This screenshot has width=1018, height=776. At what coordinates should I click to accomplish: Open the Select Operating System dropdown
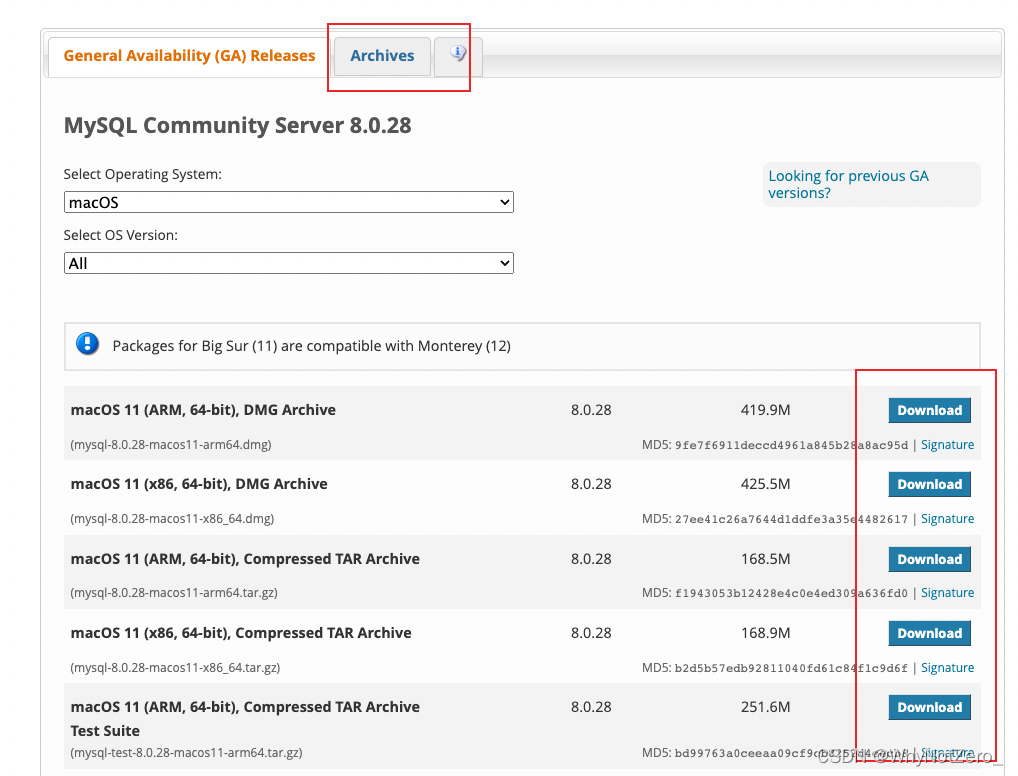(289, 202)
